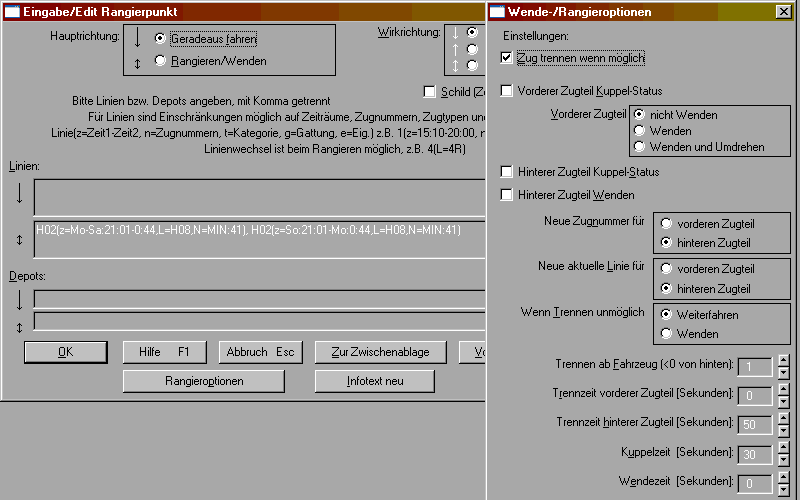Click the Infotext neu button
The height and width of the screenshot is (500, 800).
click(375, 381)
